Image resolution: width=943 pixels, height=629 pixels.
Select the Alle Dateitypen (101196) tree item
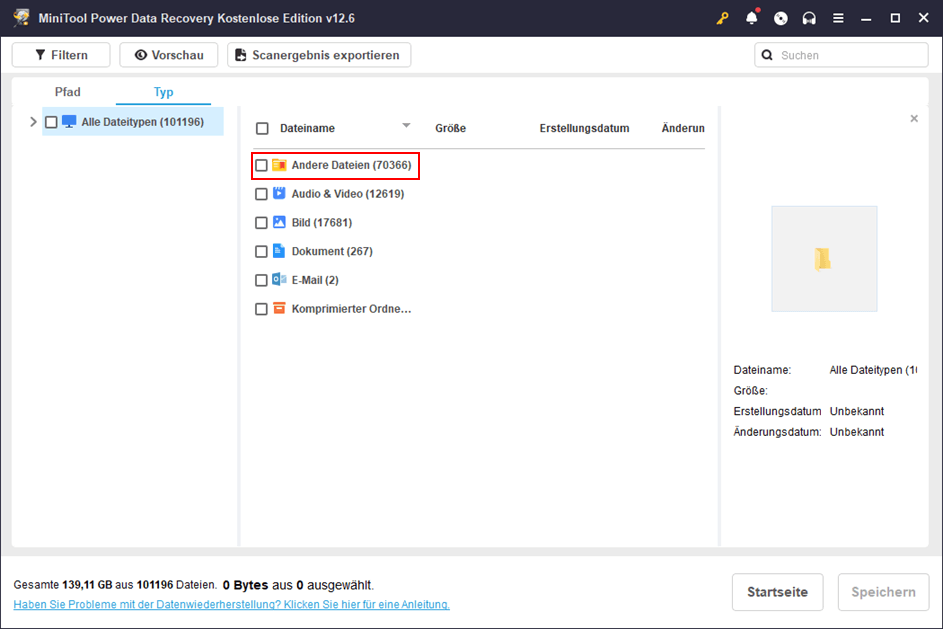pos(133,122)
